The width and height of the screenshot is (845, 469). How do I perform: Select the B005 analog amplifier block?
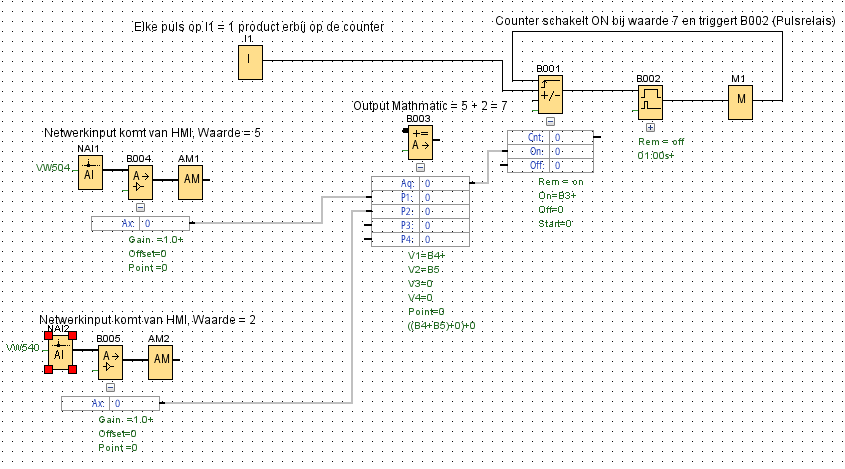coord(110,362)
